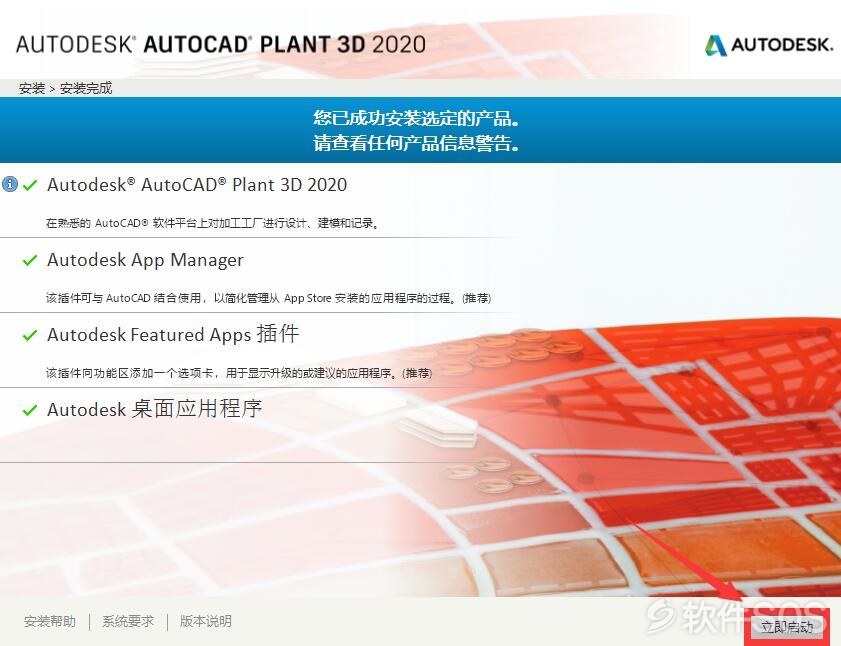Viewport: 841px width, 646px height.
Task: Select the Autodesk 桌面应用程序 title
Action: pos(154,409)
